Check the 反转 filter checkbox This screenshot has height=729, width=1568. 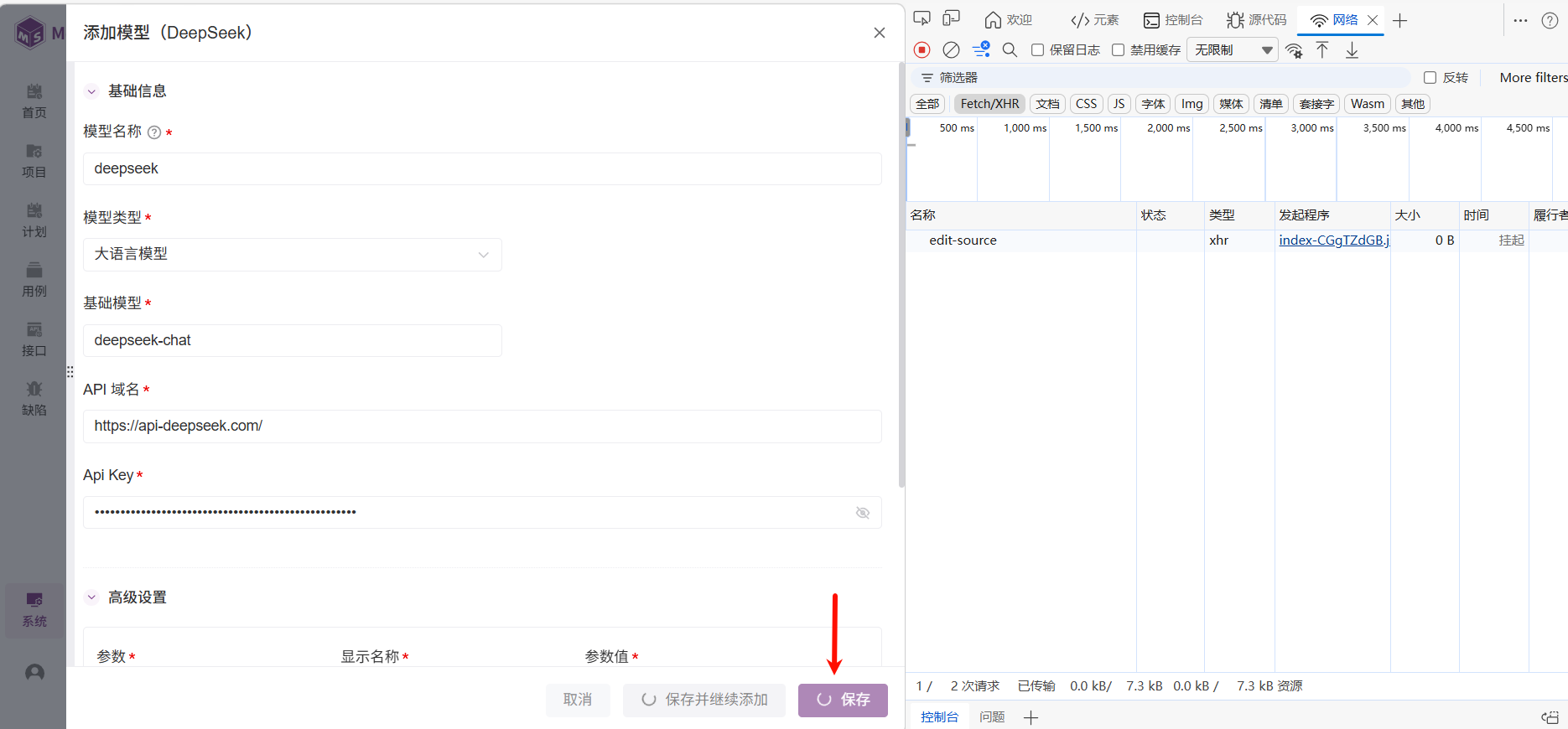click(1430, 78)
